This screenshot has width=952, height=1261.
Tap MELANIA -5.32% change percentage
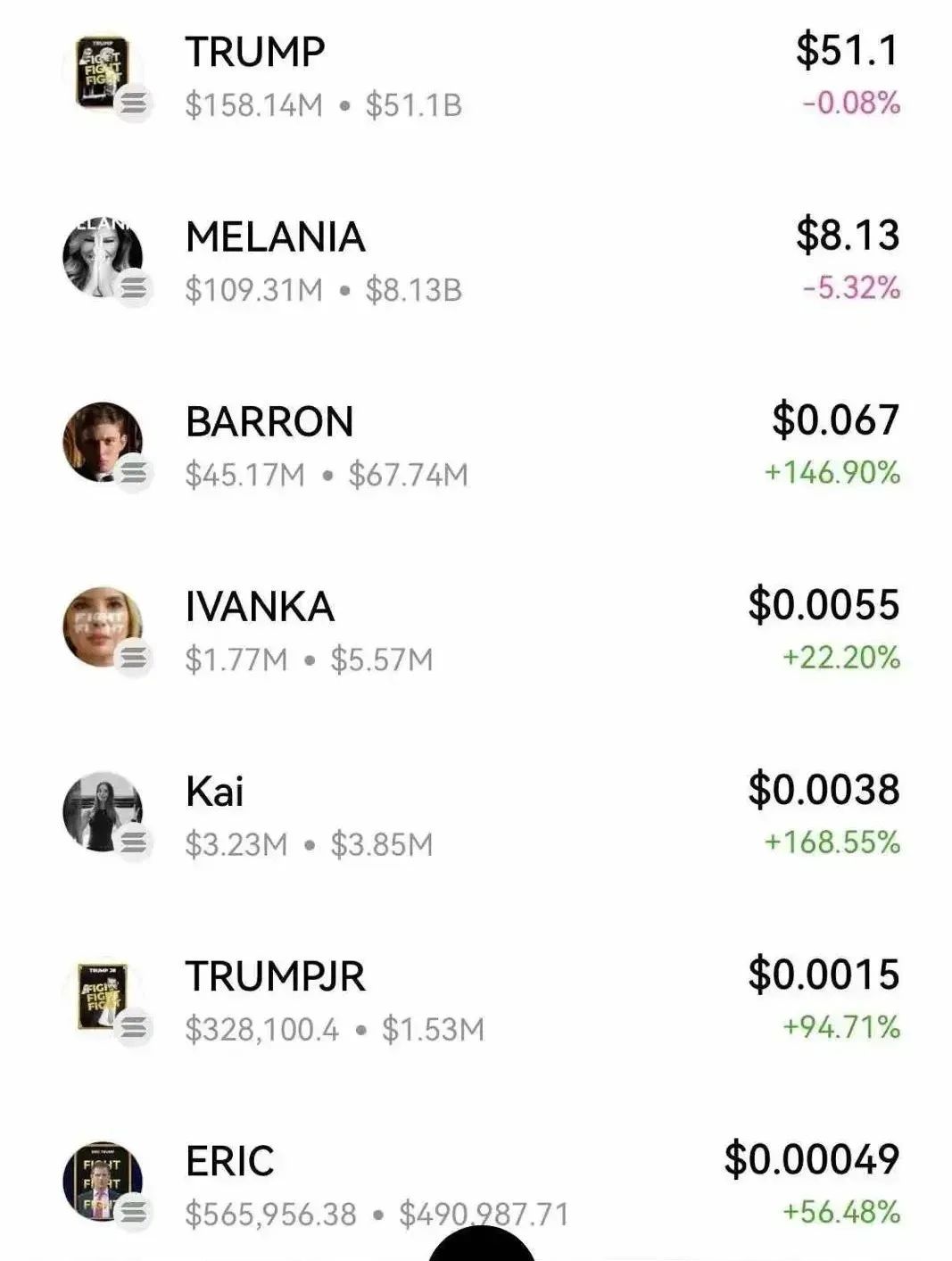[851, 287]
